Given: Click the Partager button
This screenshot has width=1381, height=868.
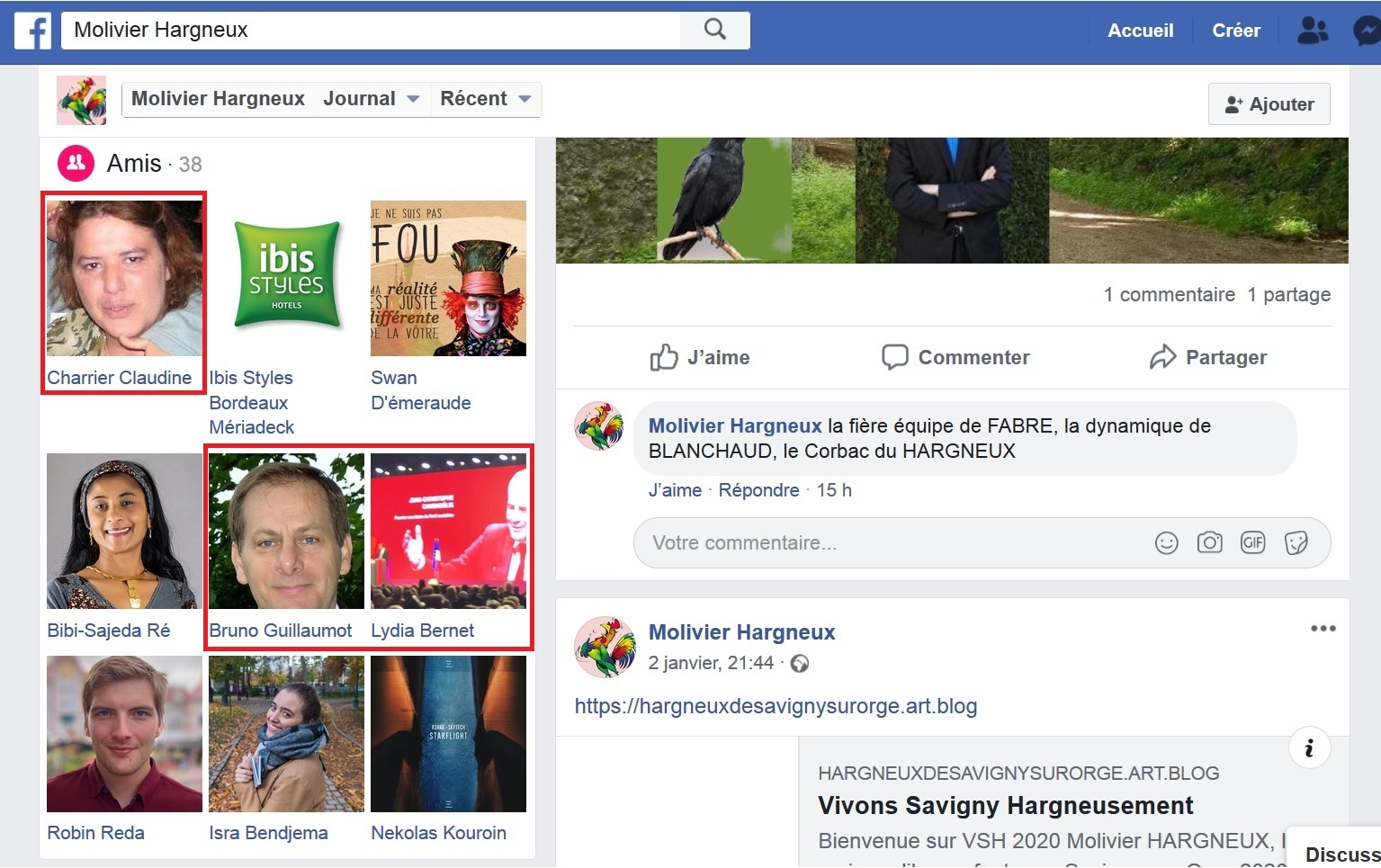Looking at the screenshot, I should click(1207, 357).
